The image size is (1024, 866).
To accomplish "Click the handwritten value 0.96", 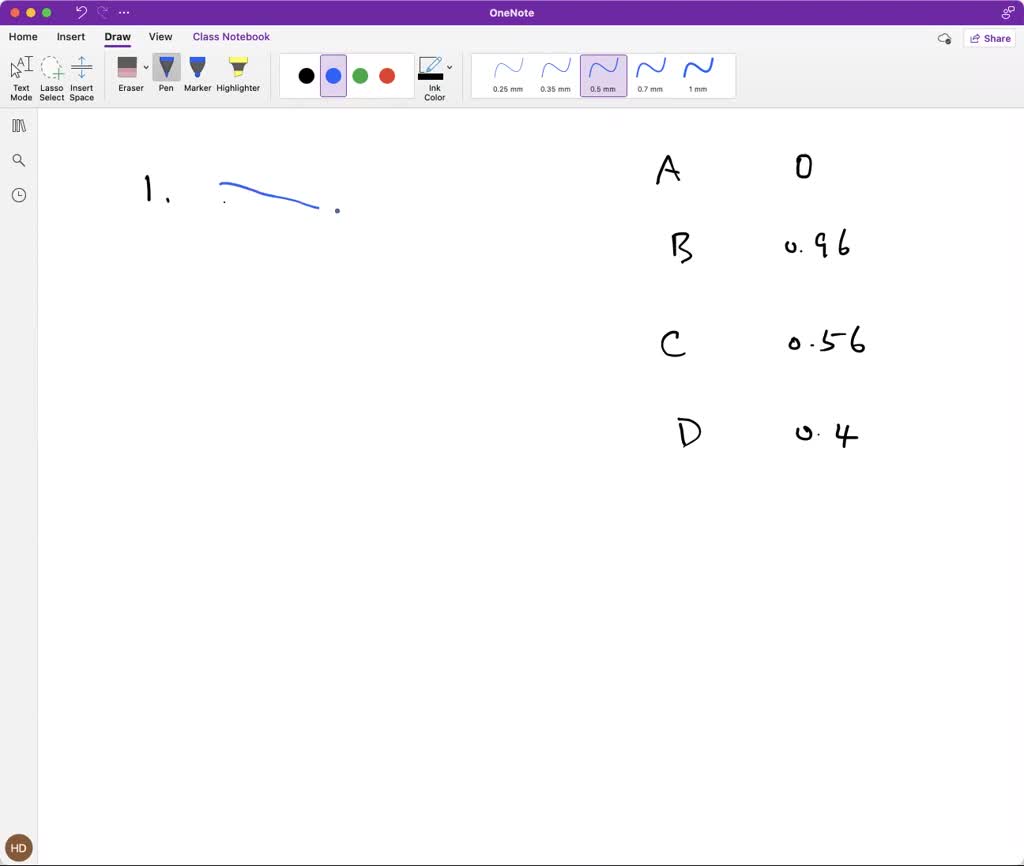I will tap(817, 245).
